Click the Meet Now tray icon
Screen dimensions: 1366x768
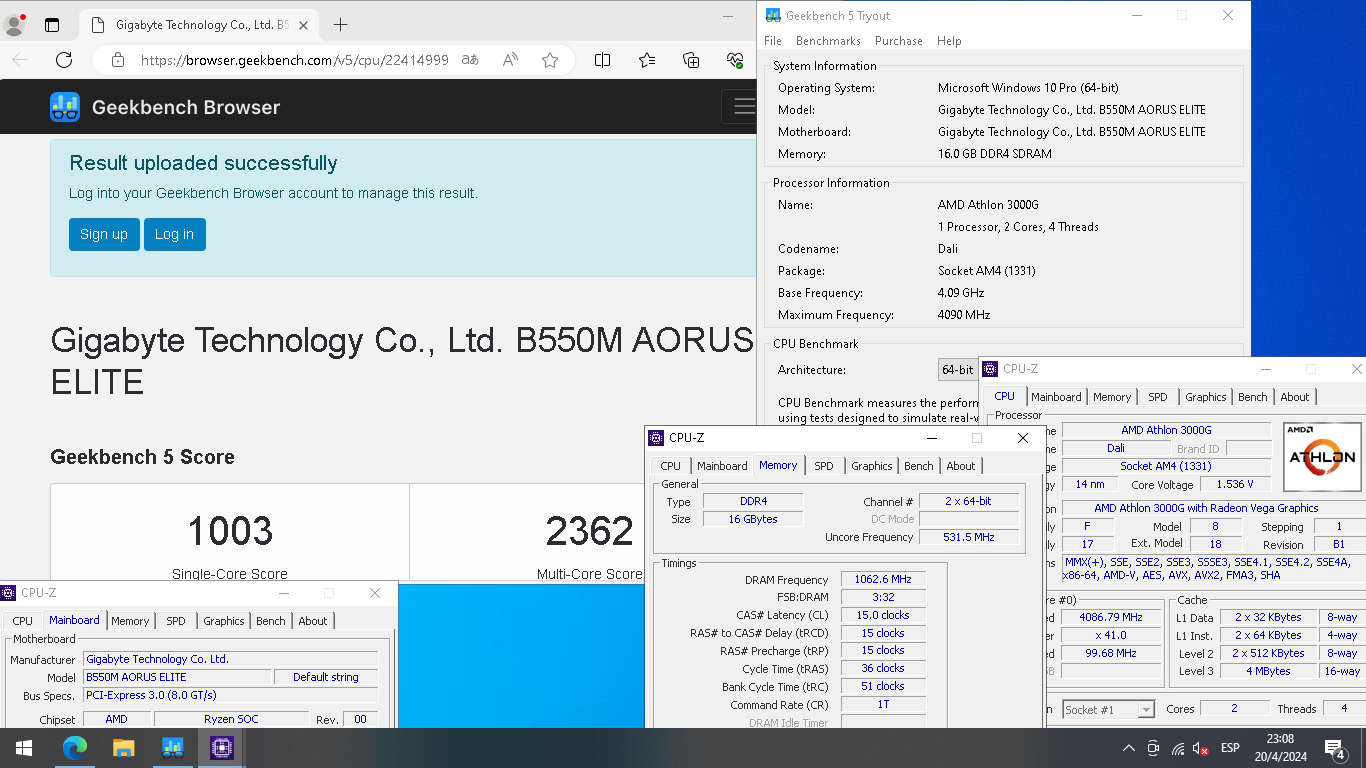click(x=1153, y=748)
